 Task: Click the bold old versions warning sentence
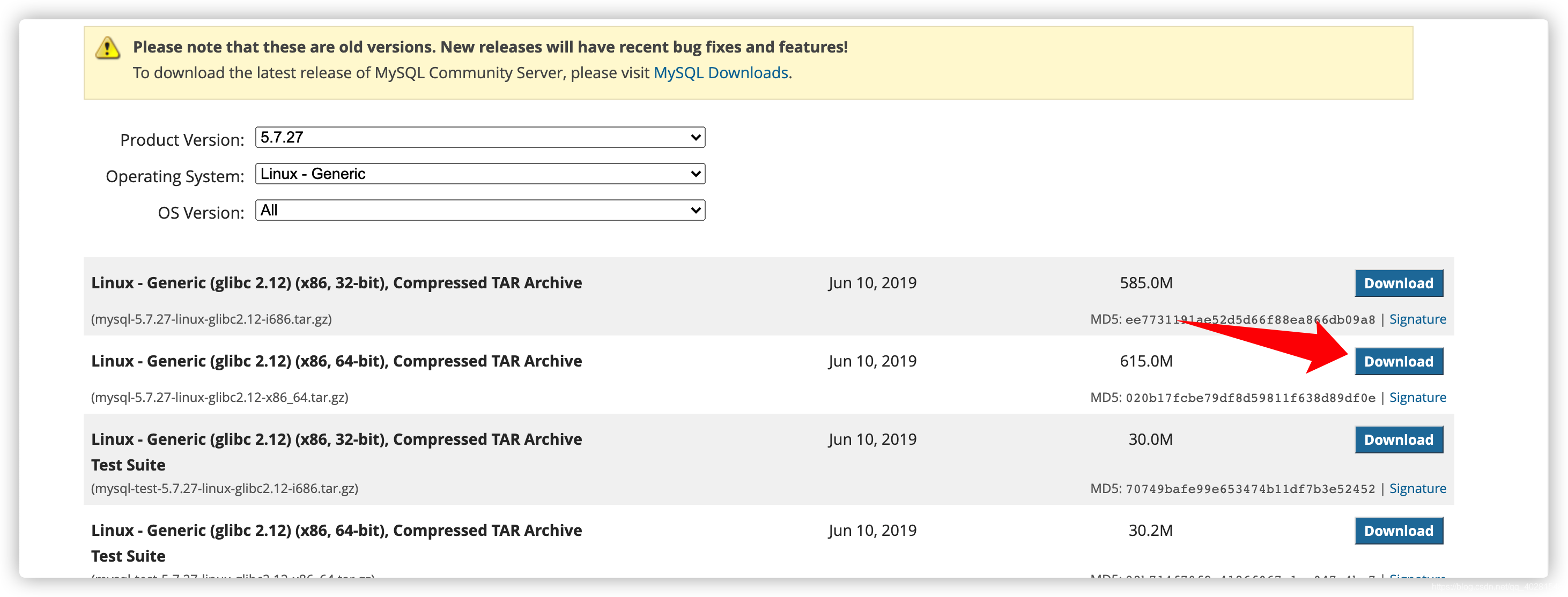[490, 47]
